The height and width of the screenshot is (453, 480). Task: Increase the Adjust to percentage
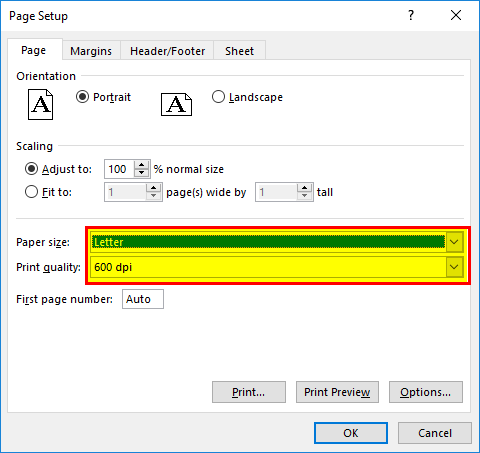click(x=141, y=165)
